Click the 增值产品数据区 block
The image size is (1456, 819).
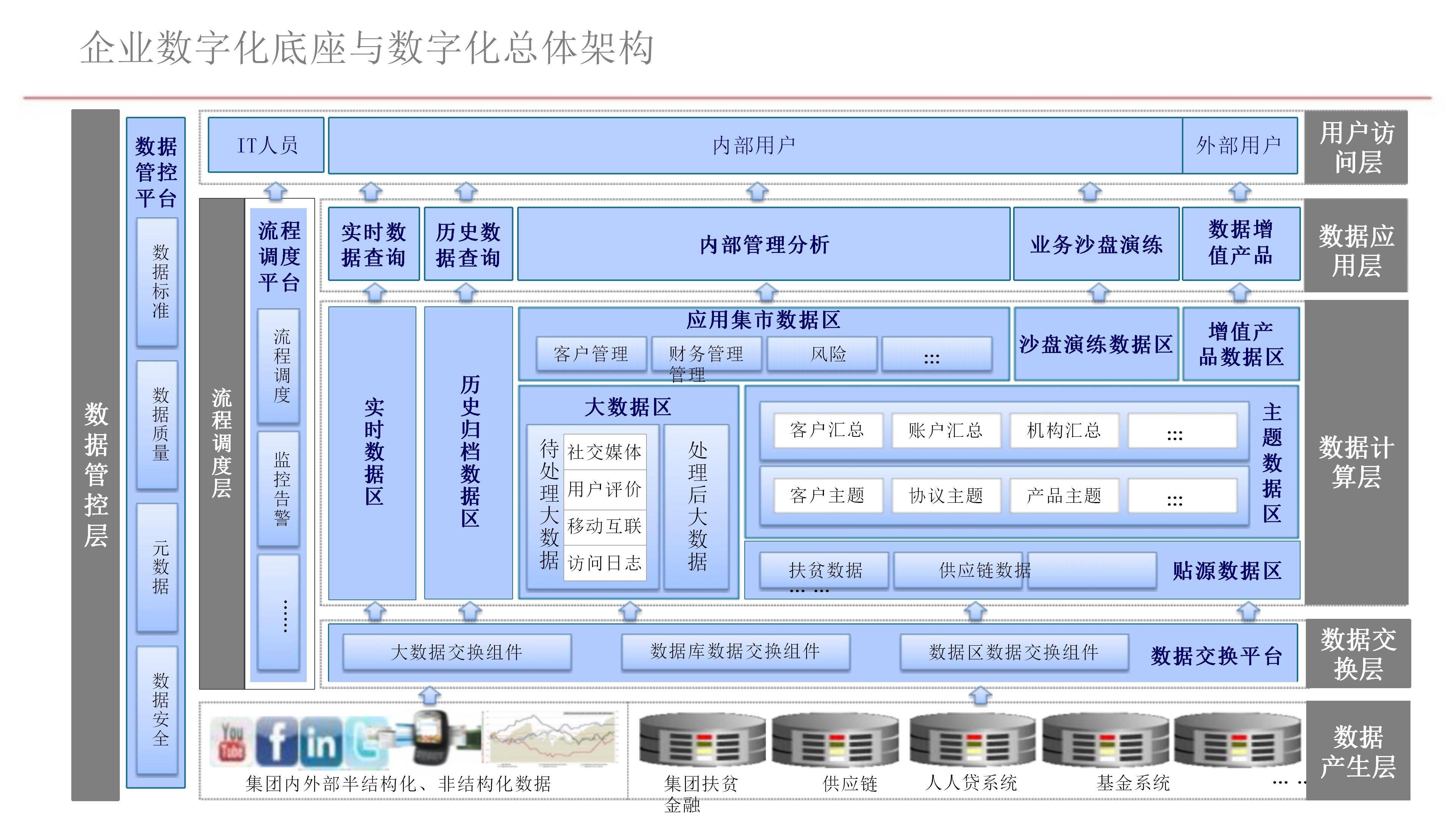click(x=1241, y=344)
